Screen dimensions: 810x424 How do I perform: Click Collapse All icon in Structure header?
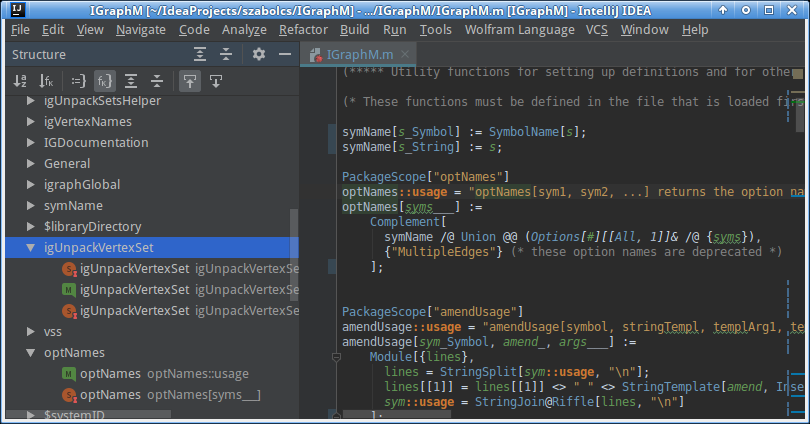pyautogui.click(x=227, y=54)
